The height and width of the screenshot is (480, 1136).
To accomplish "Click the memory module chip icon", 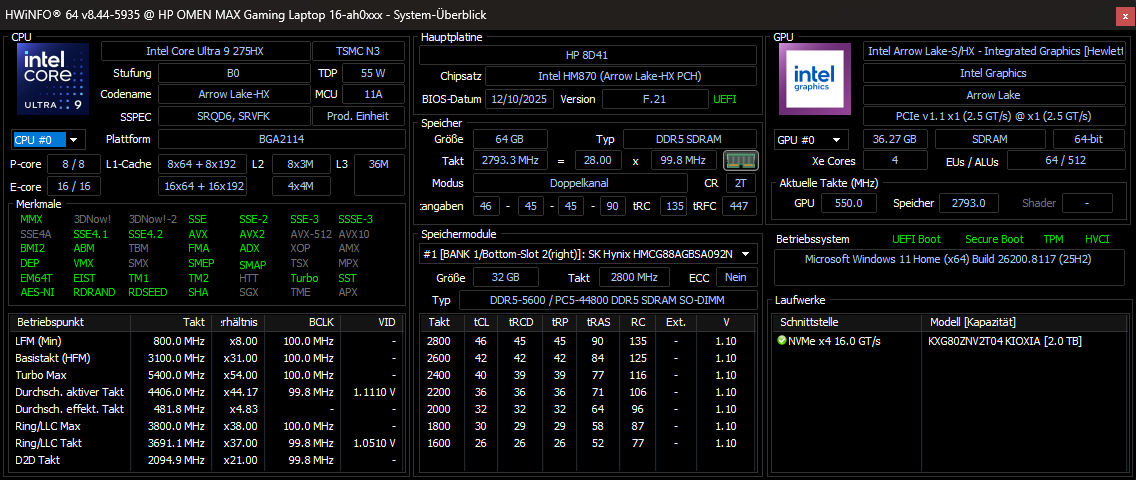I will coord(740,160).
